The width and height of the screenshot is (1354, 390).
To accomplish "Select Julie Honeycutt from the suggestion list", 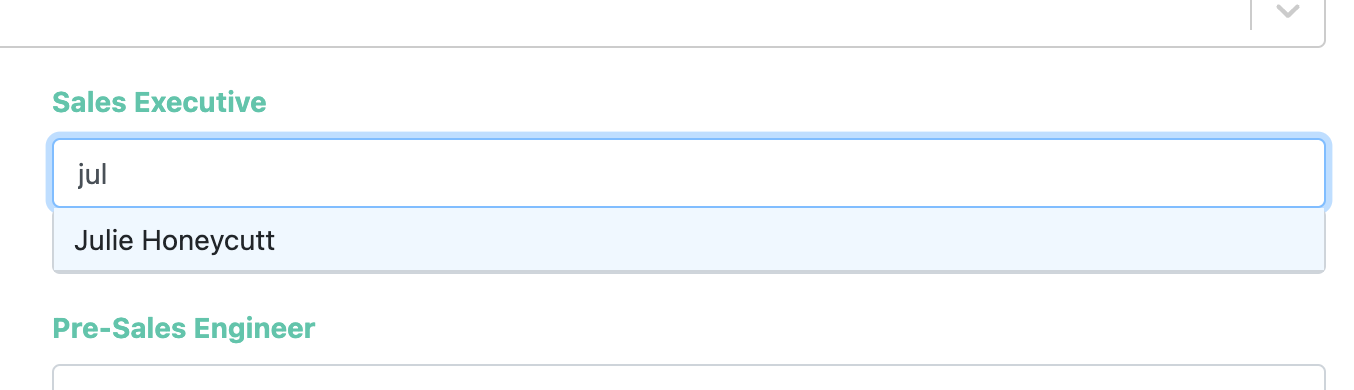I will click(x=688, y=240).
